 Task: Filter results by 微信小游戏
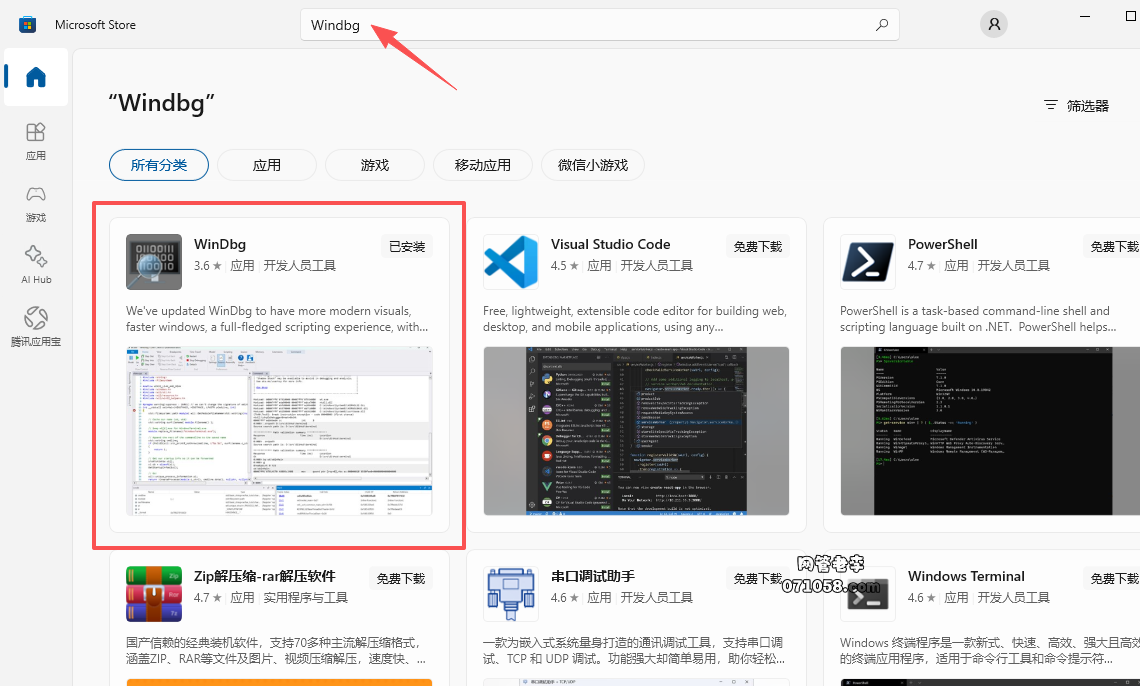click(593, 165)
